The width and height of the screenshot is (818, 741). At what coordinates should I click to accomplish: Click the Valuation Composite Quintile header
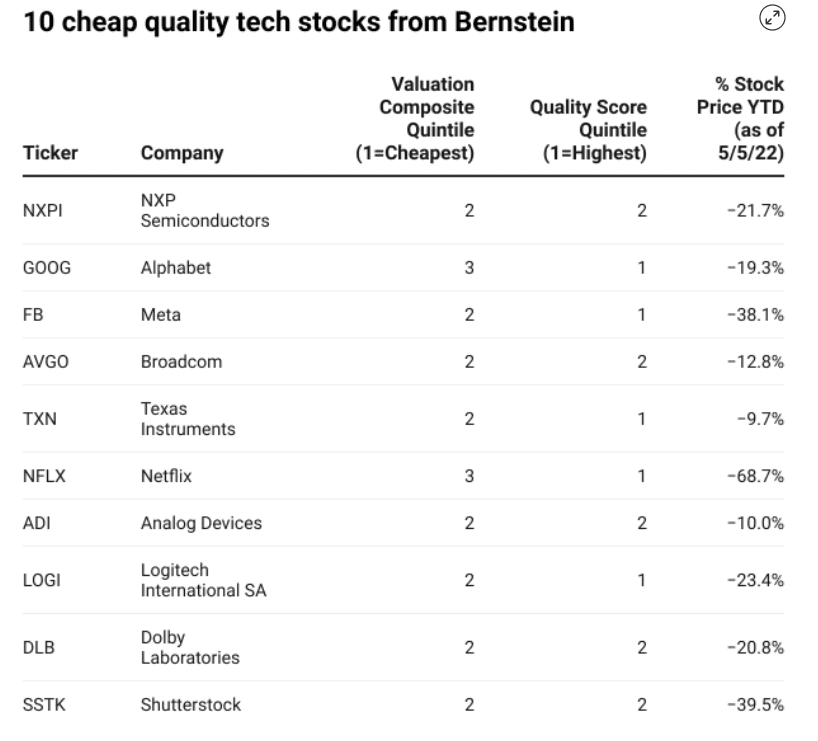[x=415, y=119]
